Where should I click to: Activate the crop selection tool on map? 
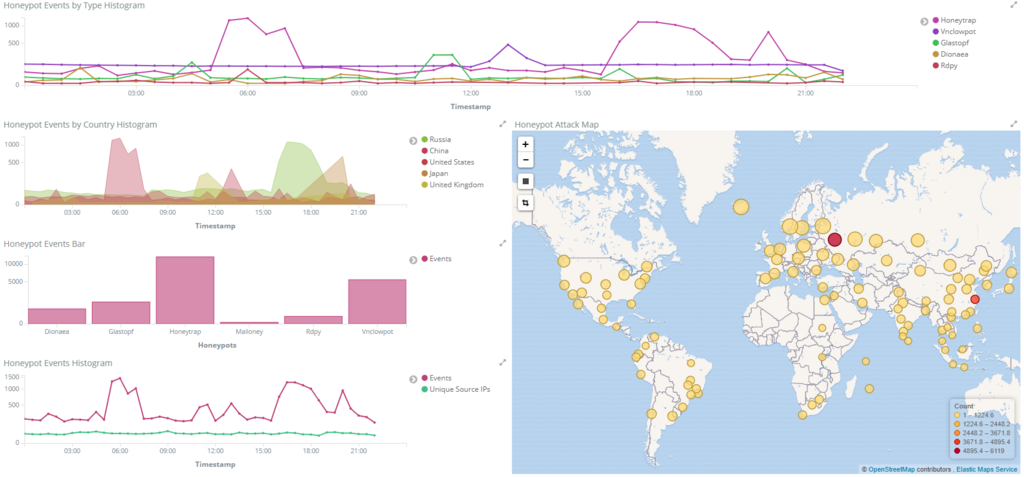526,203
